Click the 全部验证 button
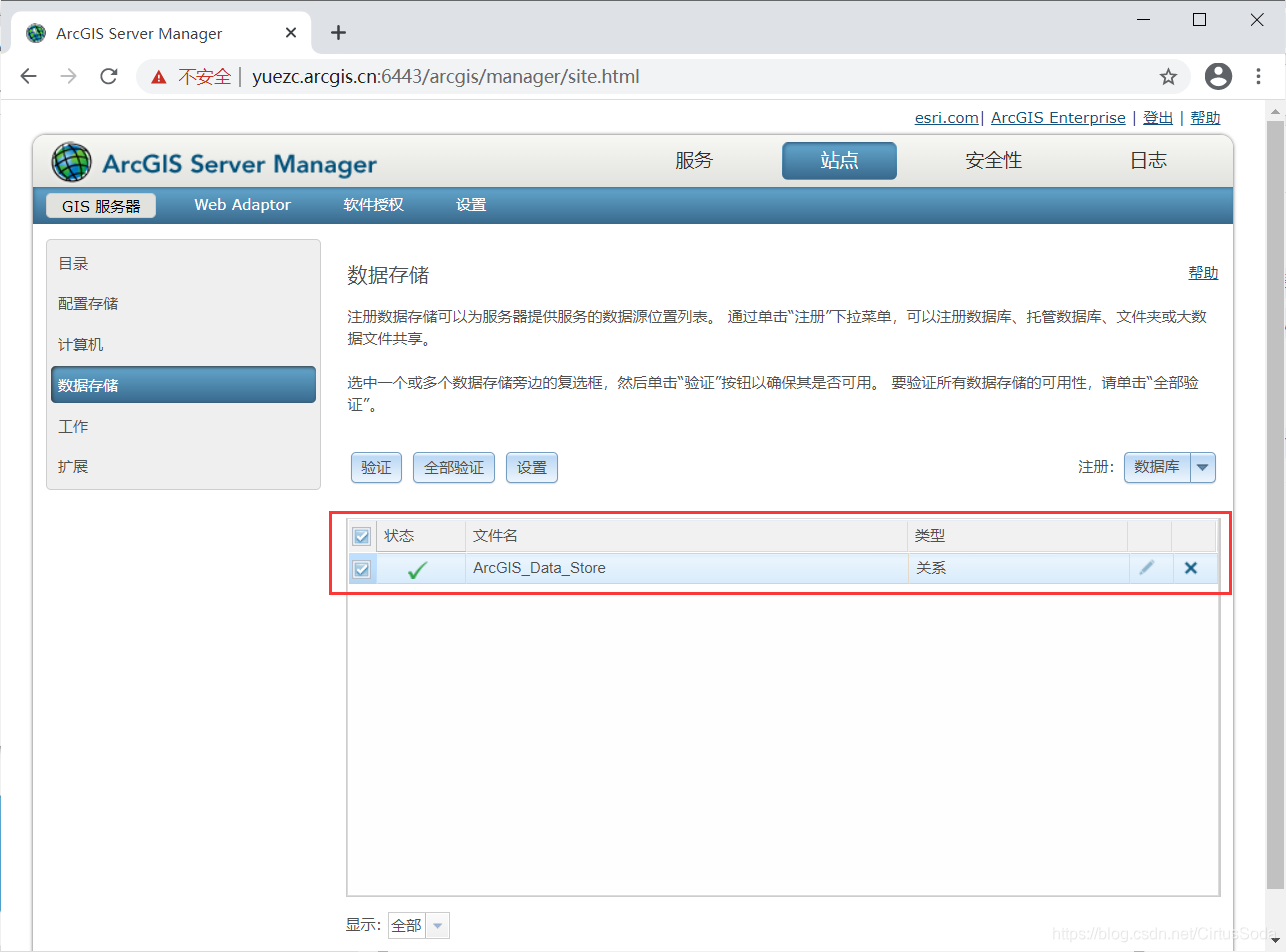 454,468
